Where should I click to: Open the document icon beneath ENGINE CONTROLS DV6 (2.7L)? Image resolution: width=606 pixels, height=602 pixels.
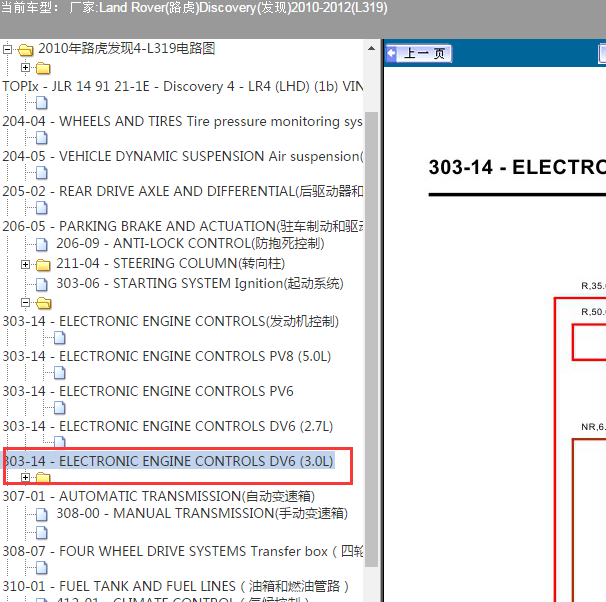[x=60, y=442]
